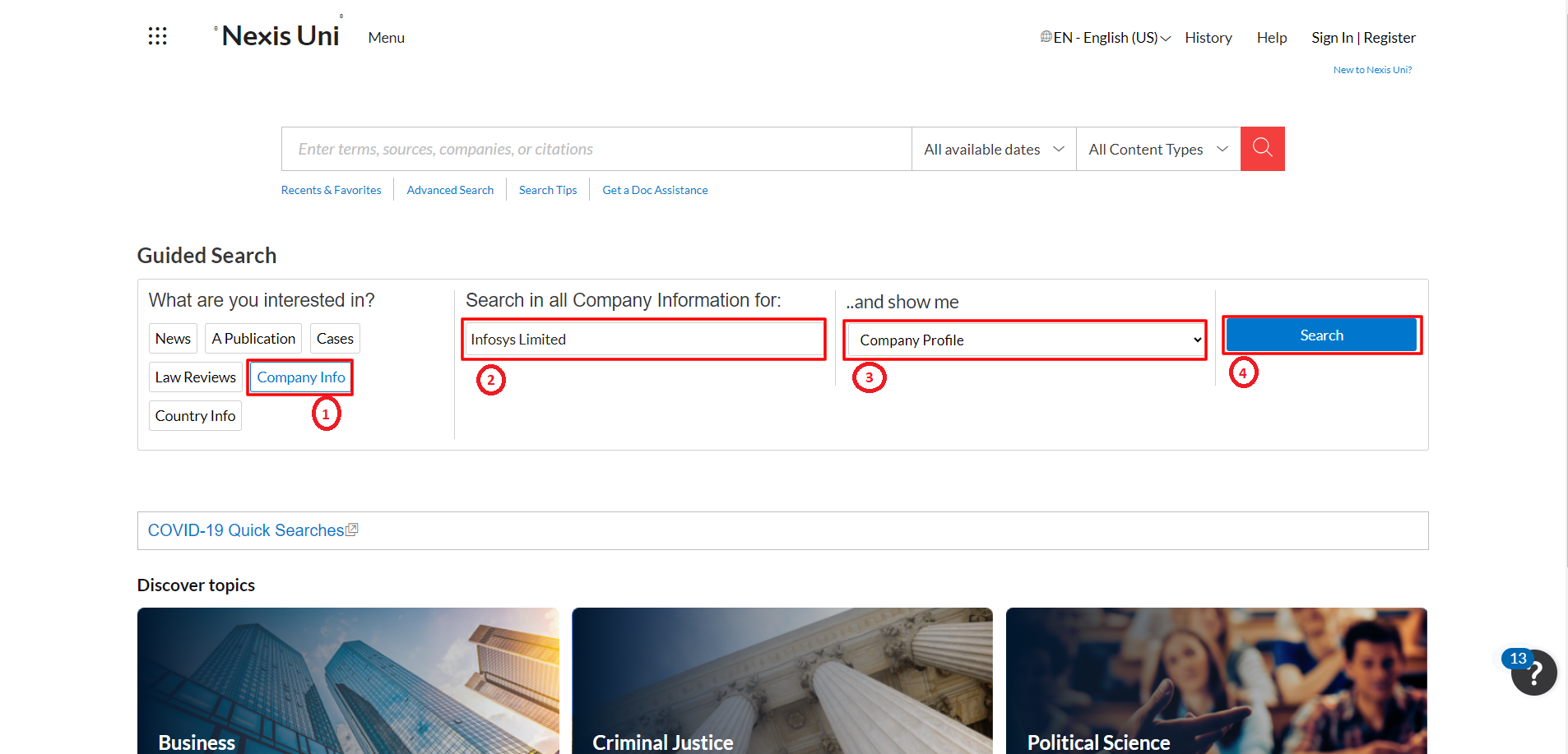Screen dimensions: 1568x754
Task: Expand All available dates dropdown
Action: pos(994,149)
